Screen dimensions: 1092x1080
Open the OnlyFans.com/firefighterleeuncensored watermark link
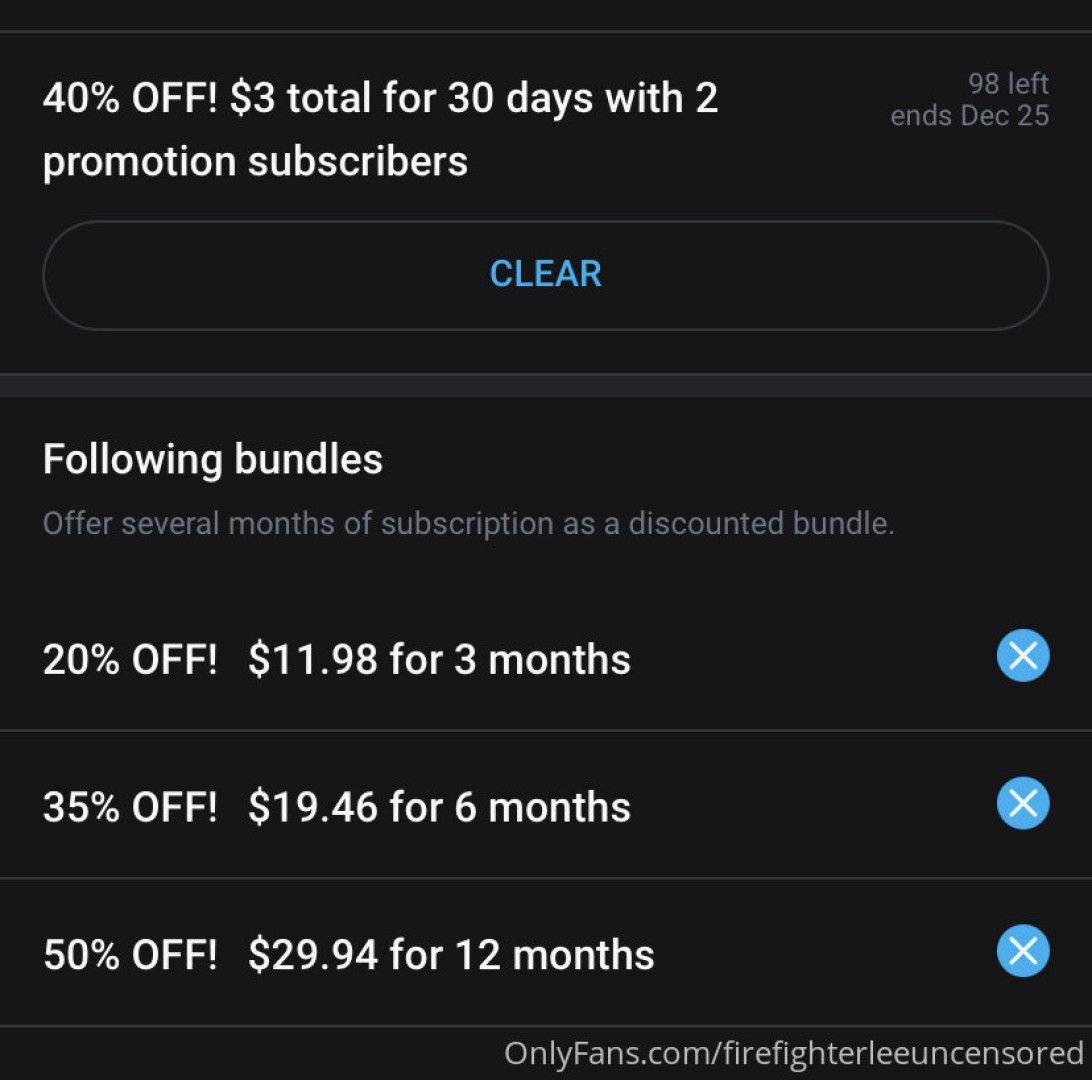point(793,1052)
